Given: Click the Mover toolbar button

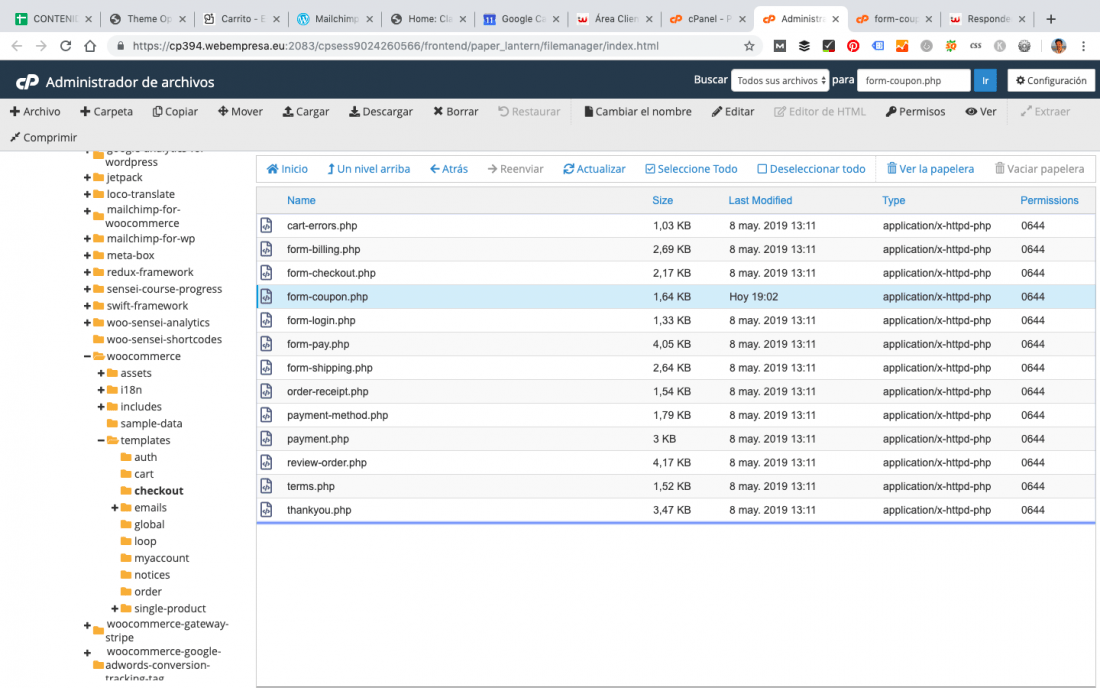Looking at the screenshot, I should click(241, 112).
